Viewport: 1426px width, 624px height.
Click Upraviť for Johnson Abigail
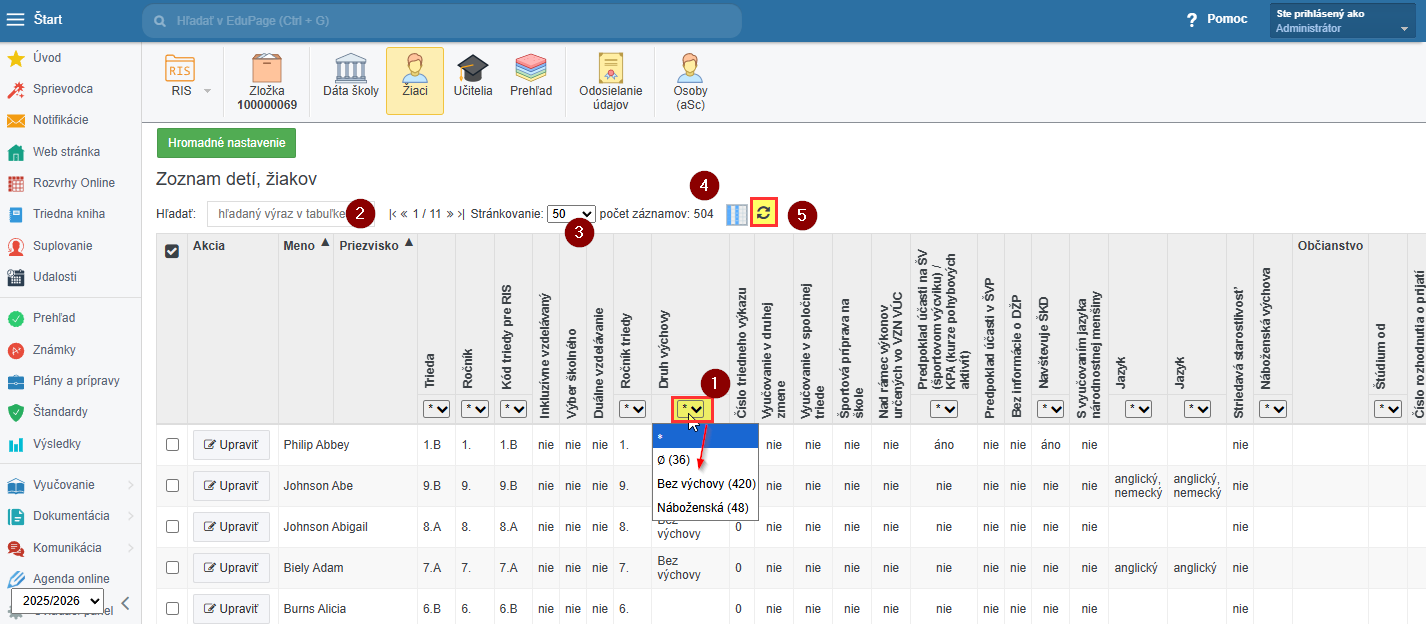point(231,527)
